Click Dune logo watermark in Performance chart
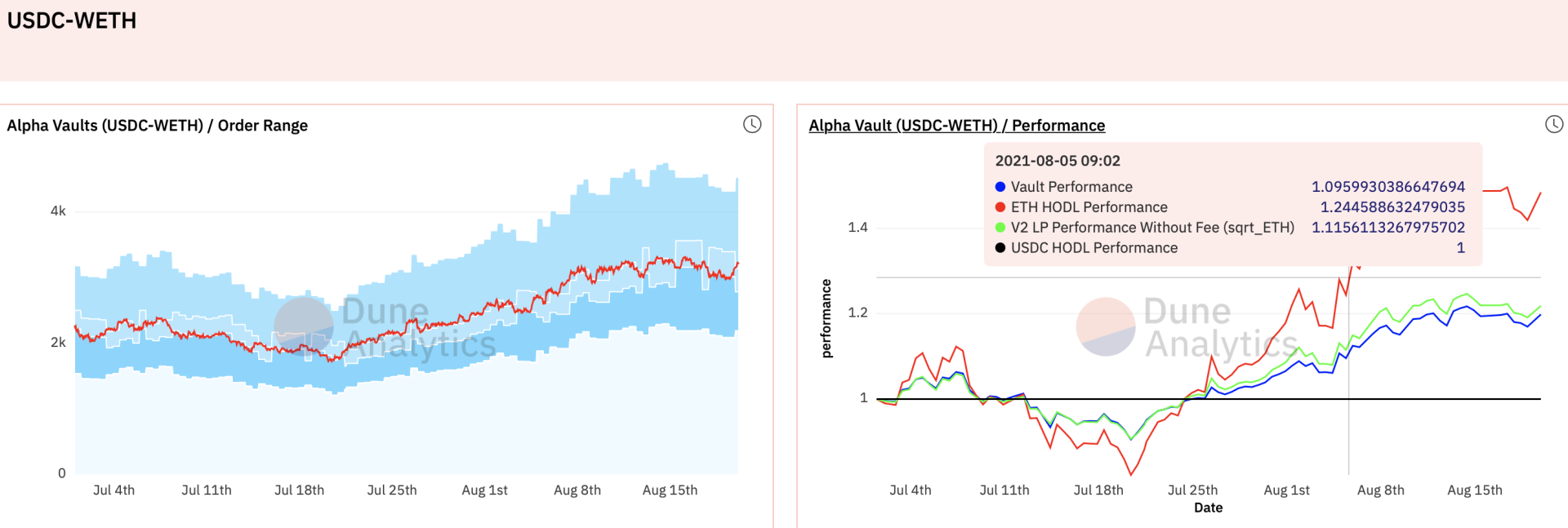 pos(1106,326)
